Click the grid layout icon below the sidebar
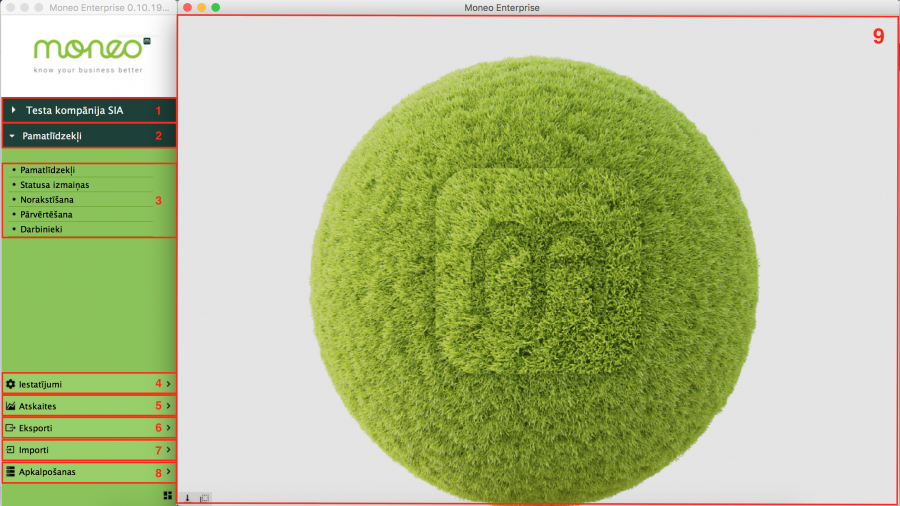 coord(167,495)
